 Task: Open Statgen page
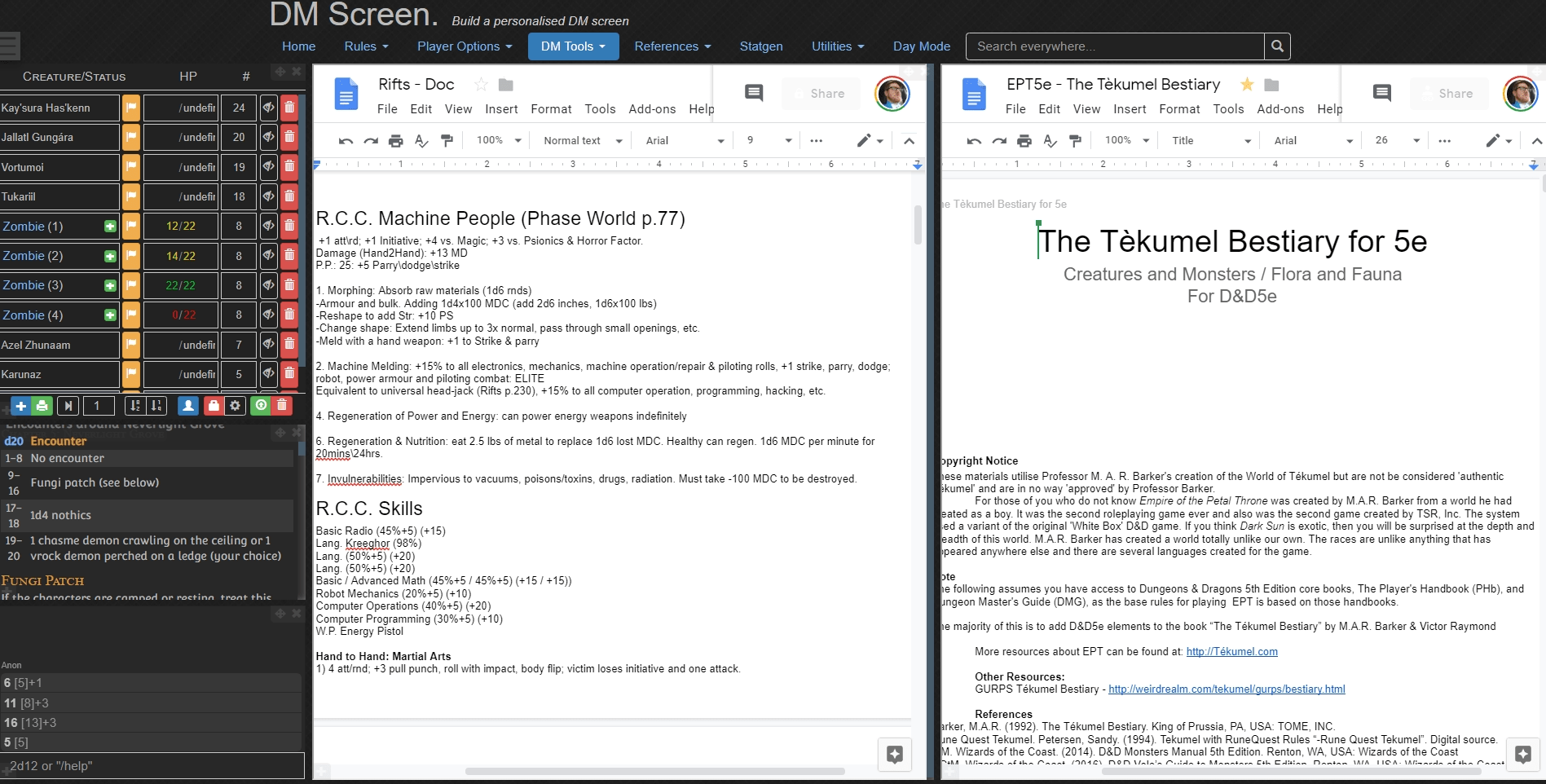tap(761, 46)
